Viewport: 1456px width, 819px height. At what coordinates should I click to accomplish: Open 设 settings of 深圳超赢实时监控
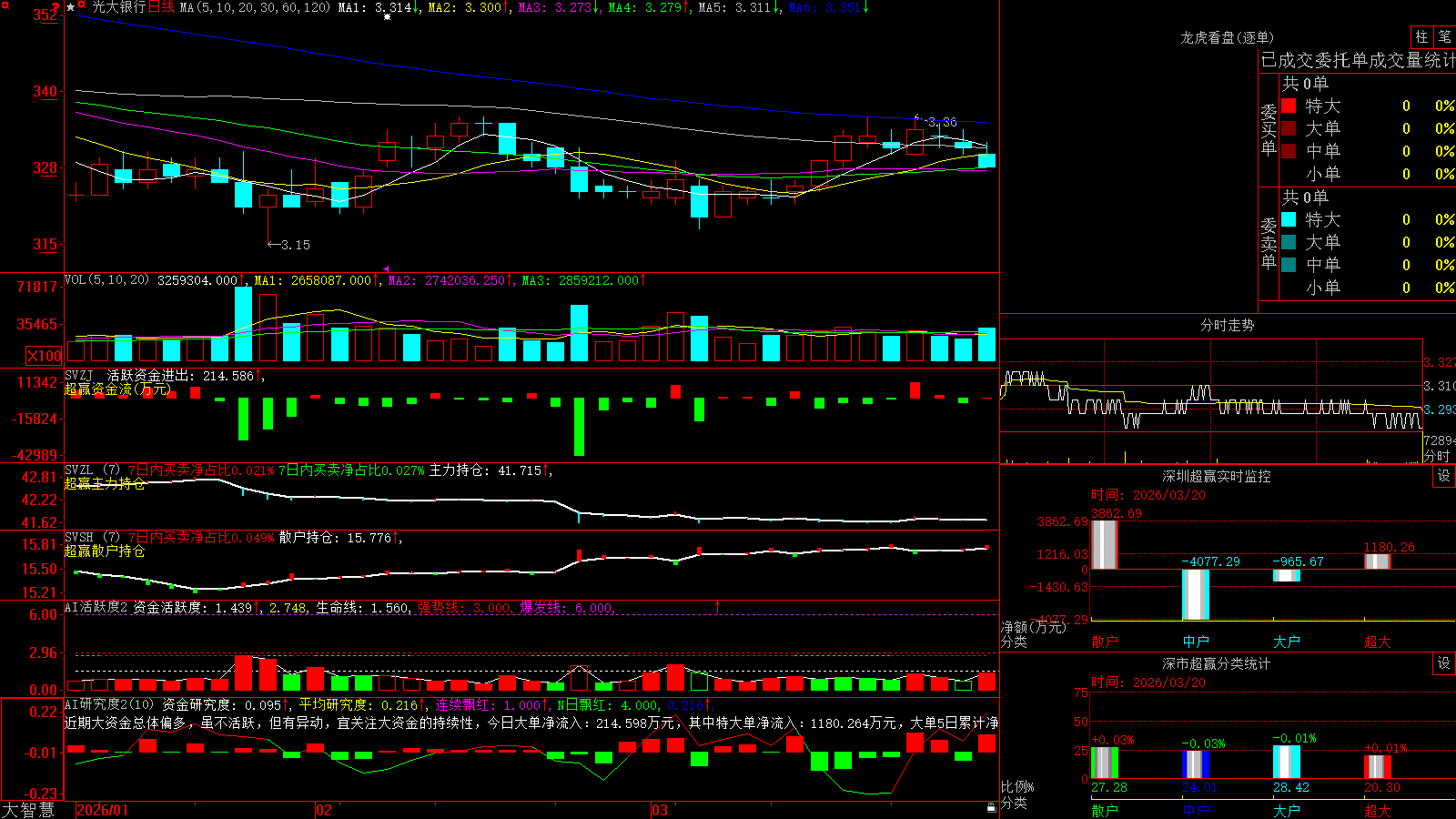tap(1444, 476)
